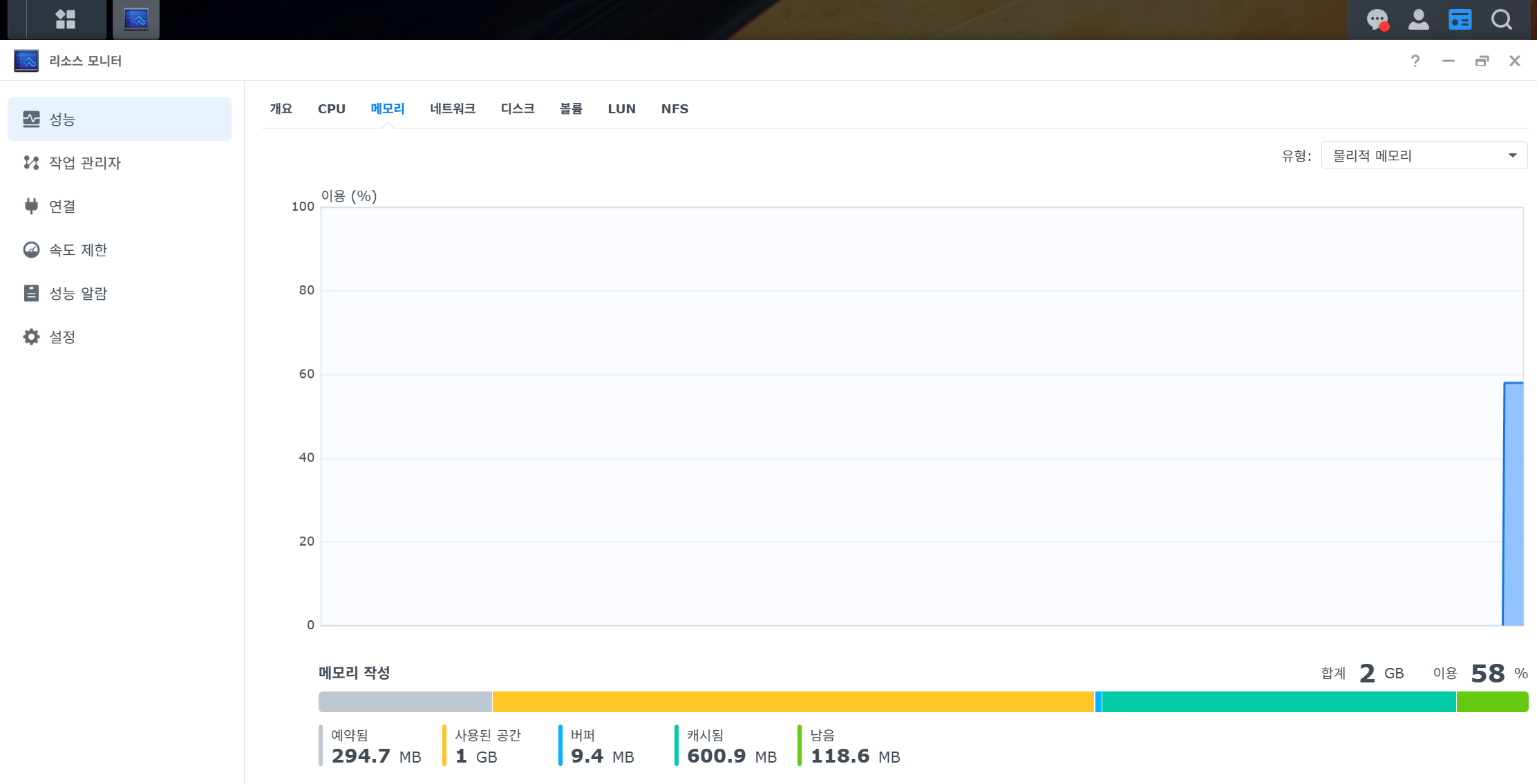The height and width of the screenshot is (784, 1537).
Task: Switch to the 개요 tab
Action: point(281,108)
